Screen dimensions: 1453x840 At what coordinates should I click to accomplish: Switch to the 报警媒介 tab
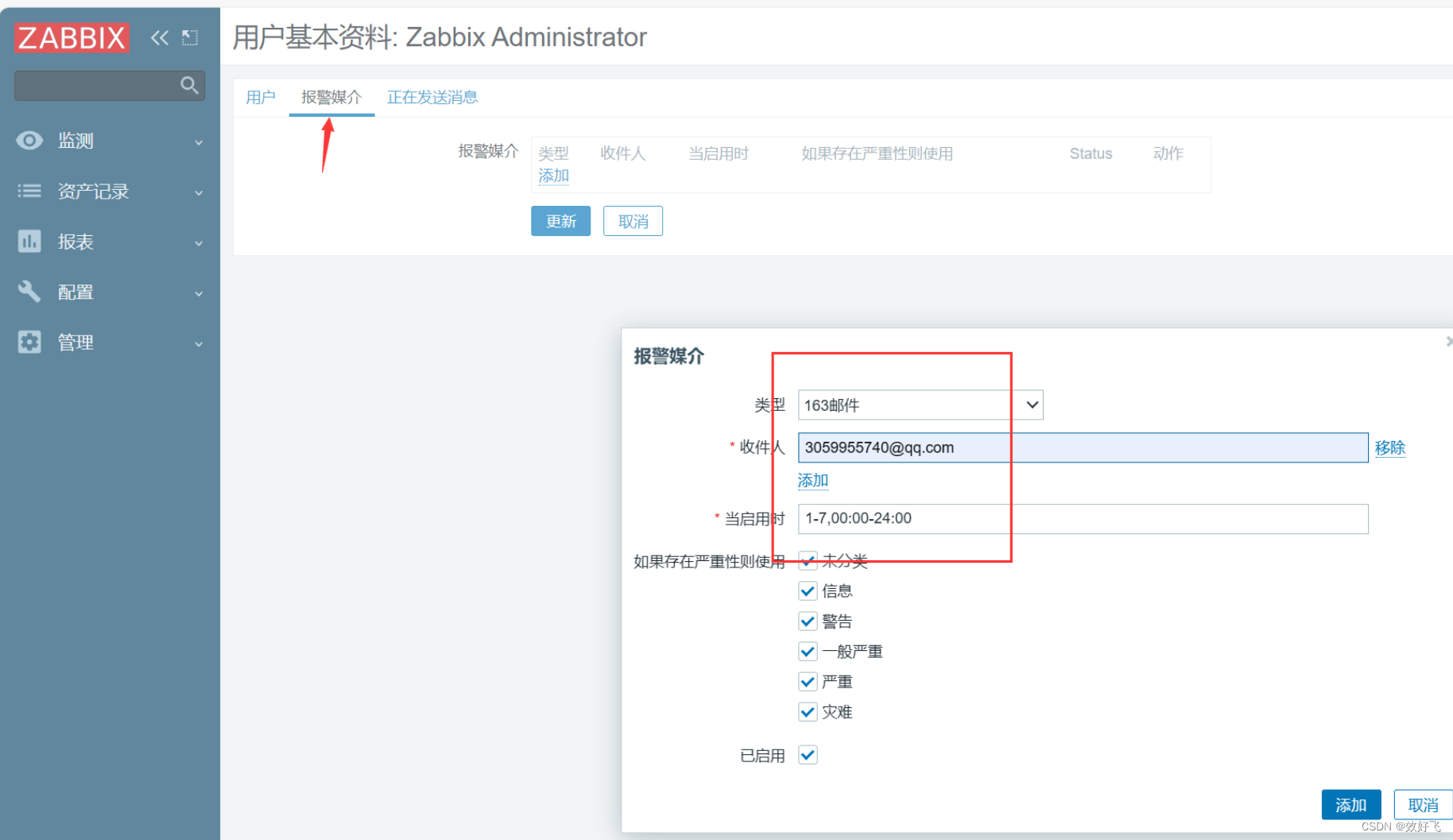tap(331, 97)
